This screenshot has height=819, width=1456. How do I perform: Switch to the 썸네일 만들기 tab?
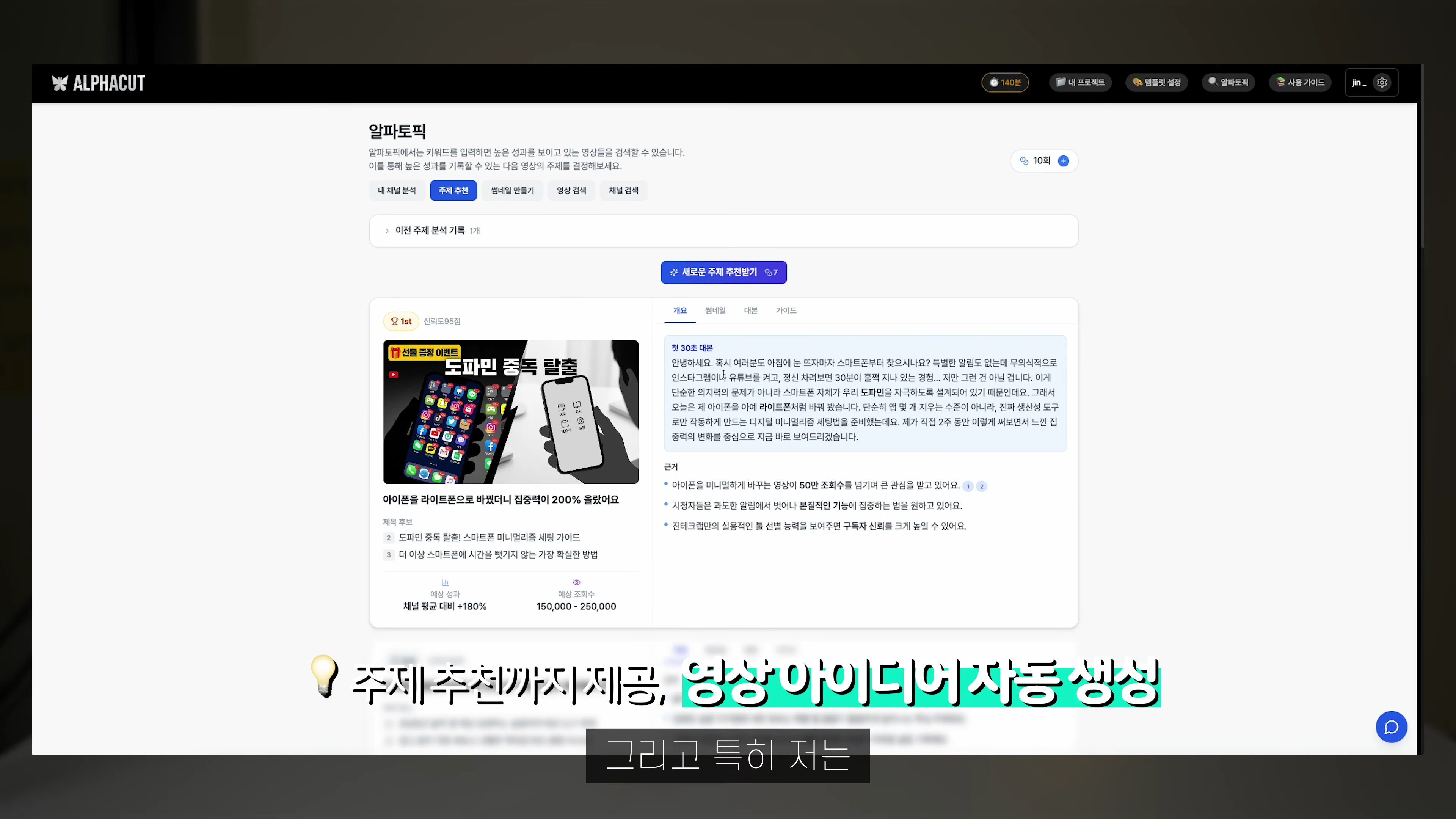[x=512, y=190]
